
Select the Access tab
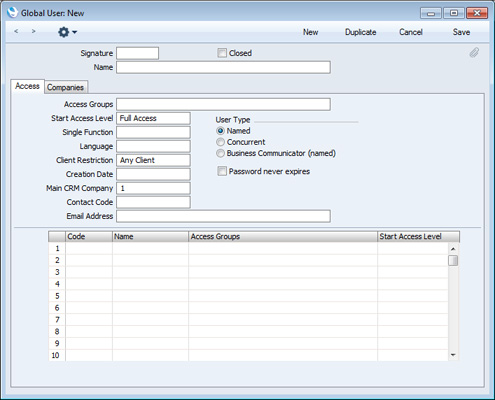point(27,86)
